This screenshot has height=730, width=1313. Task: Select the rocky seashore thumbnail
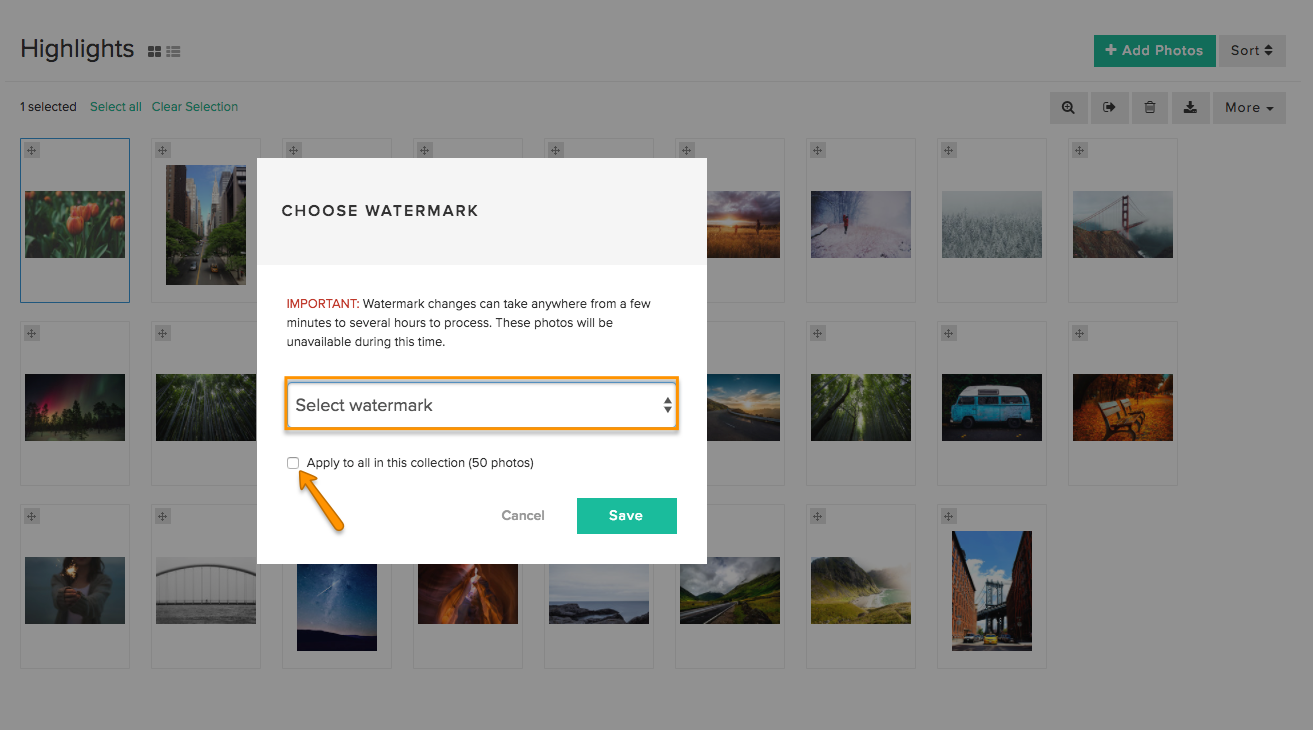coord(599,594)
